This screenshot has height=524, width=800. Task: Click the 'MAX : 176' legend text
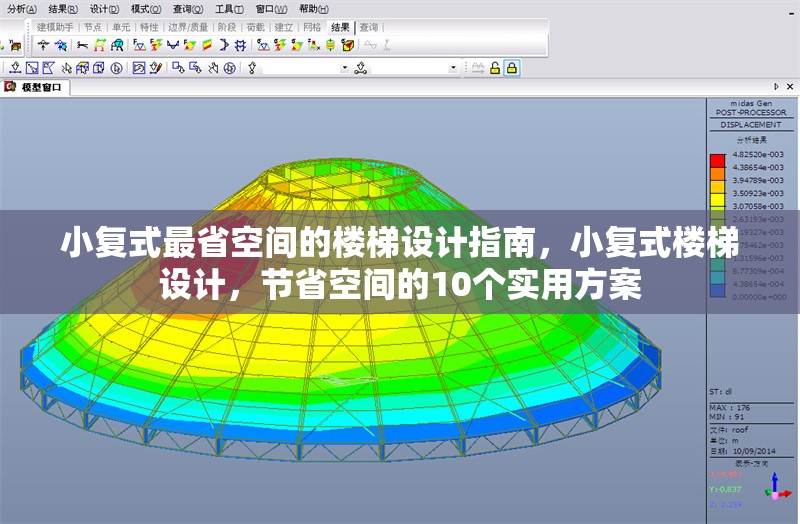(x=730, y=407)
